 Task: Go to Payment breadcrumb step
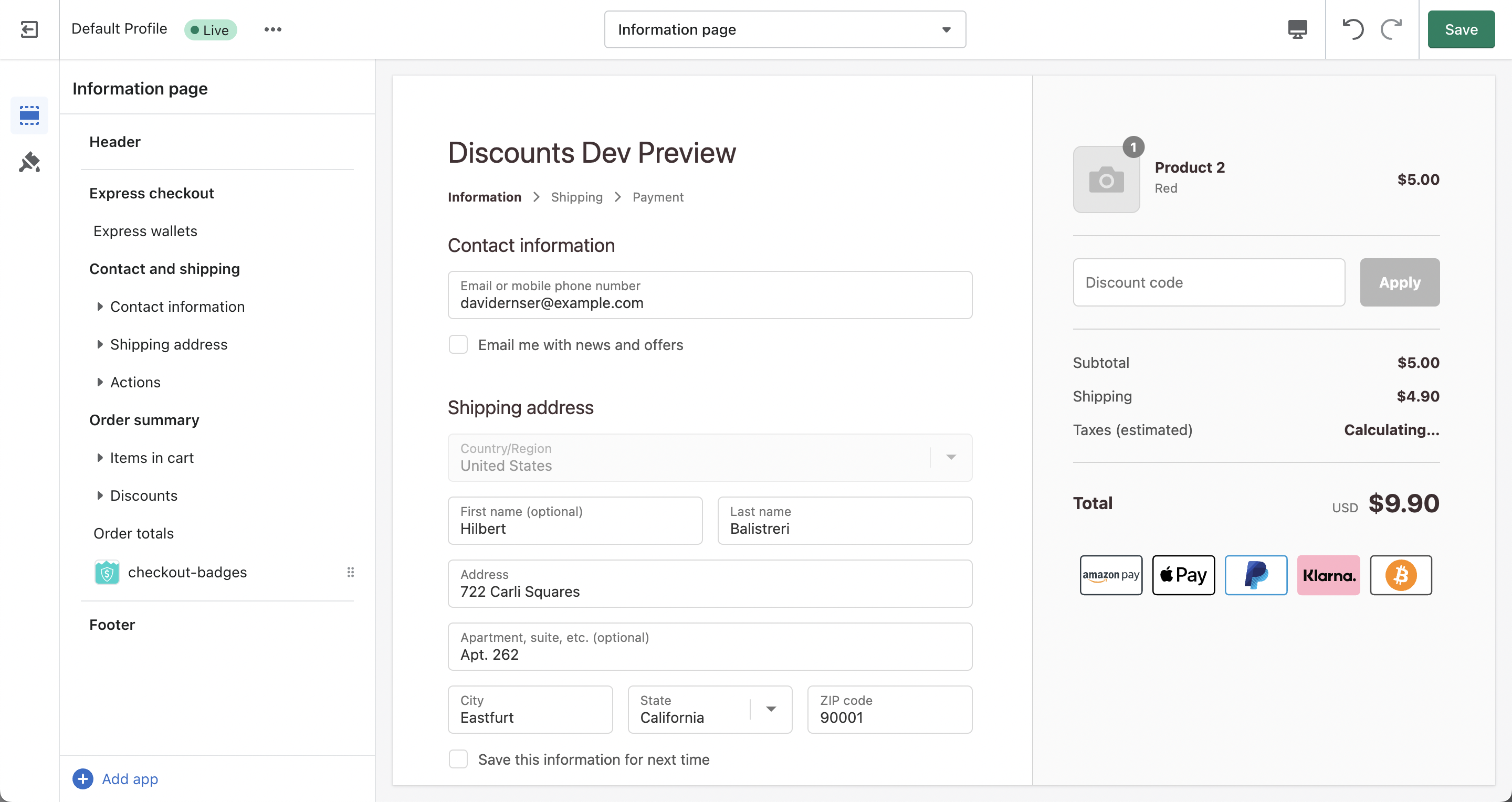(x=657, y=197)
